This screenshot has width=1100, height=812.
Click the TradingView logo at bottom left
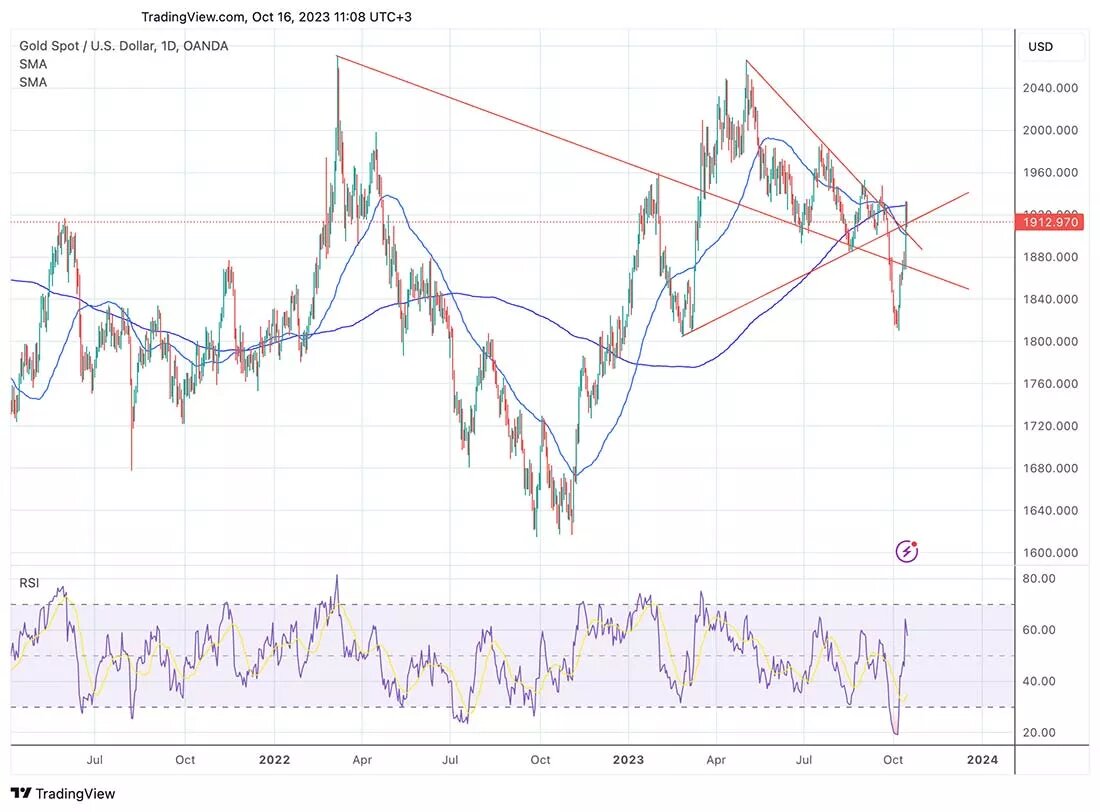click(x=63, y=793)
